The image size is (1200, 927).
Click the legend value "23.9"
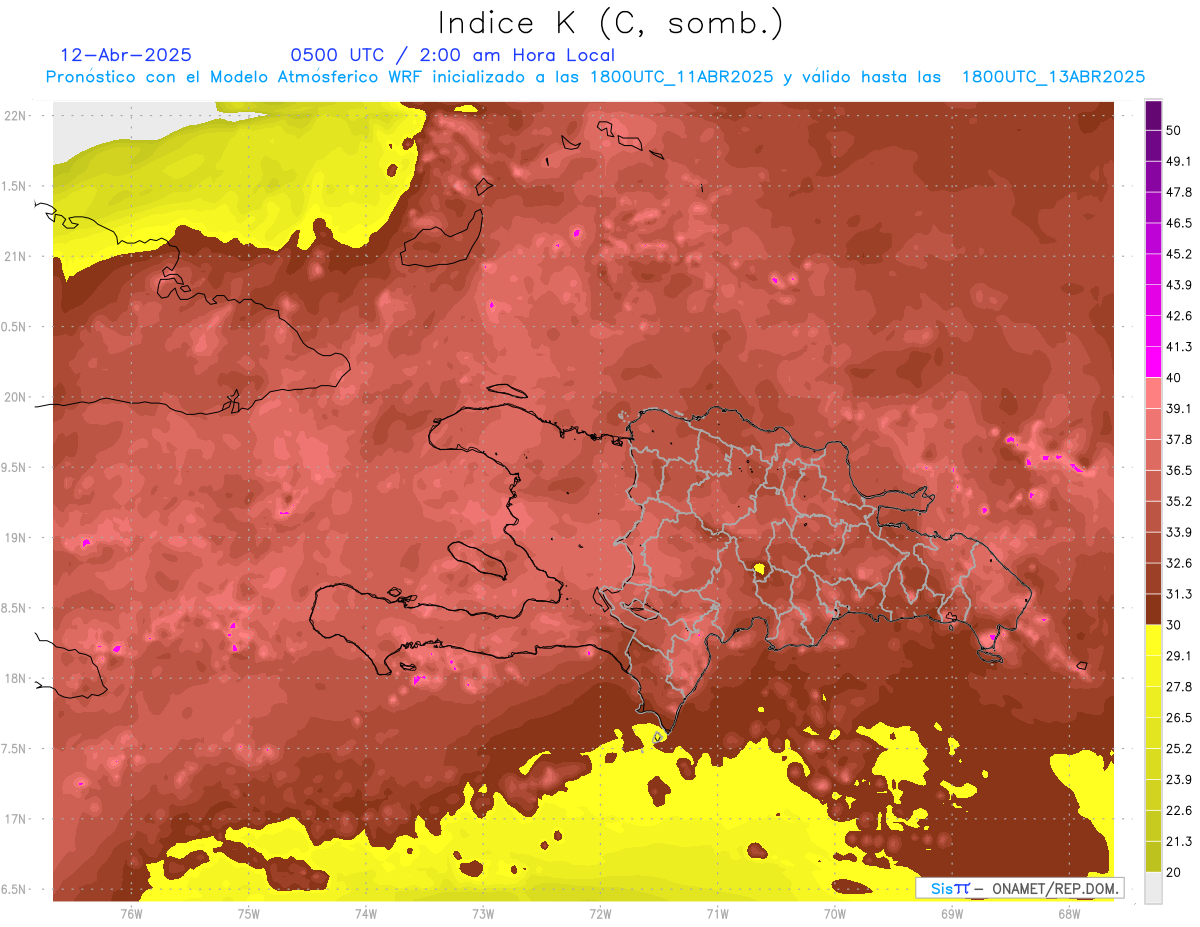click(x=1179, y=780)
